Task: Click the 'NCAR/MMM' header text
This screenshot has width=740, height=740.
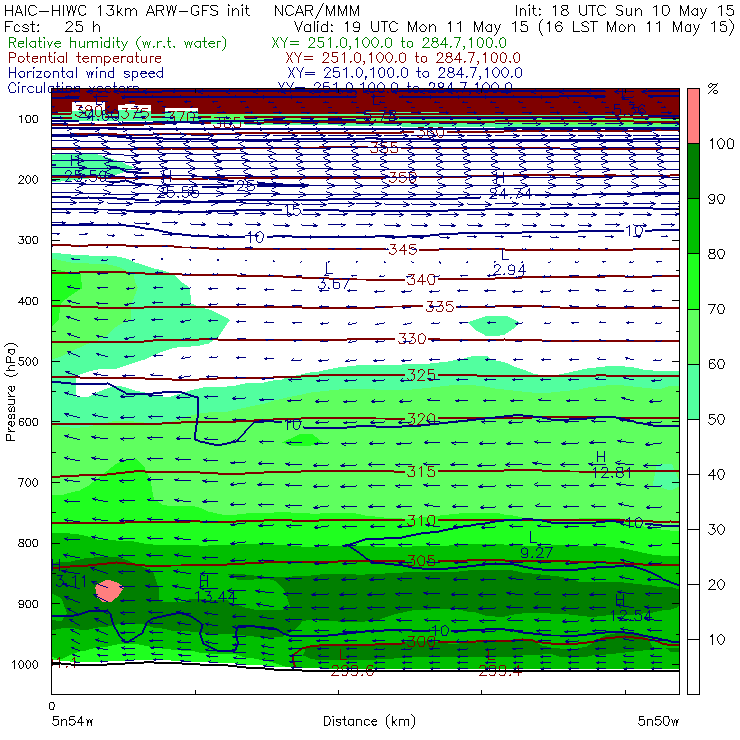Action: coord(317,10)
